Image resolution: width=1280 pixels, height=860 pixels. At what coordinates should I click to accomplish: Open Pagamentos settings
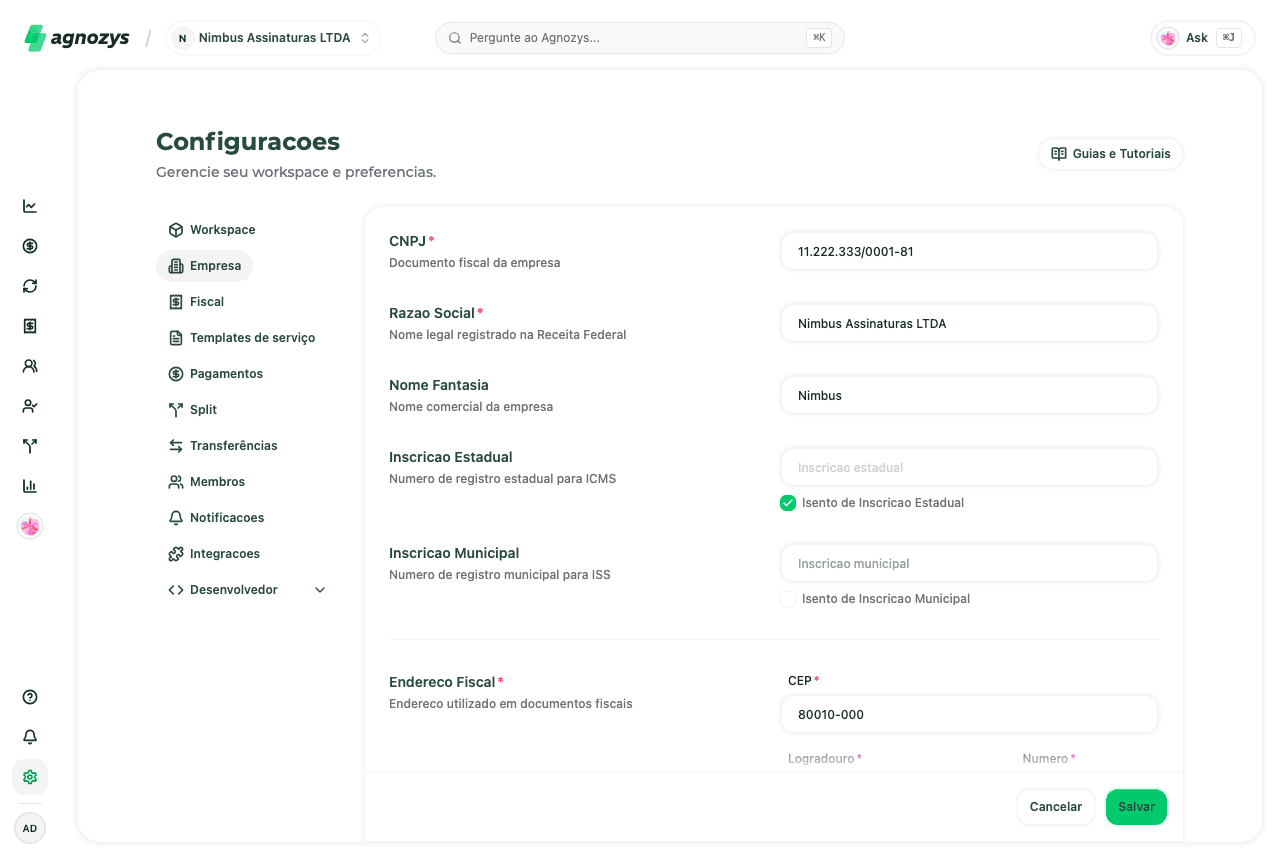point(216,374)
